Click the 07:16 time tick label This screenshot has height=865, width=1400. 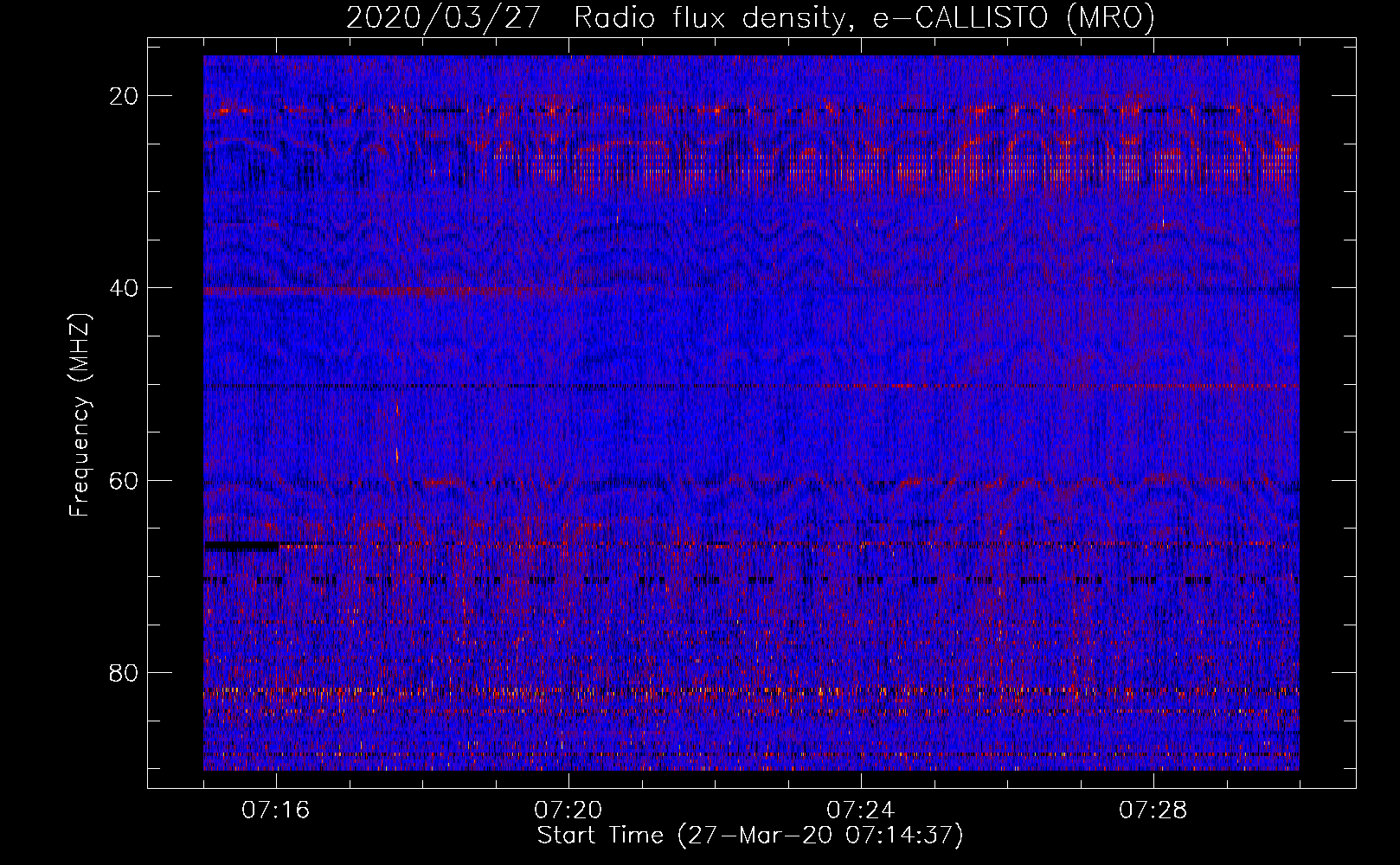[276, 811]
